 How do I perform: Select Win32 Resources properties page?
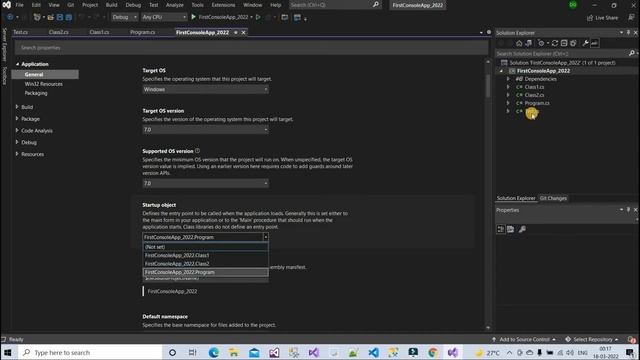(44, 84)
